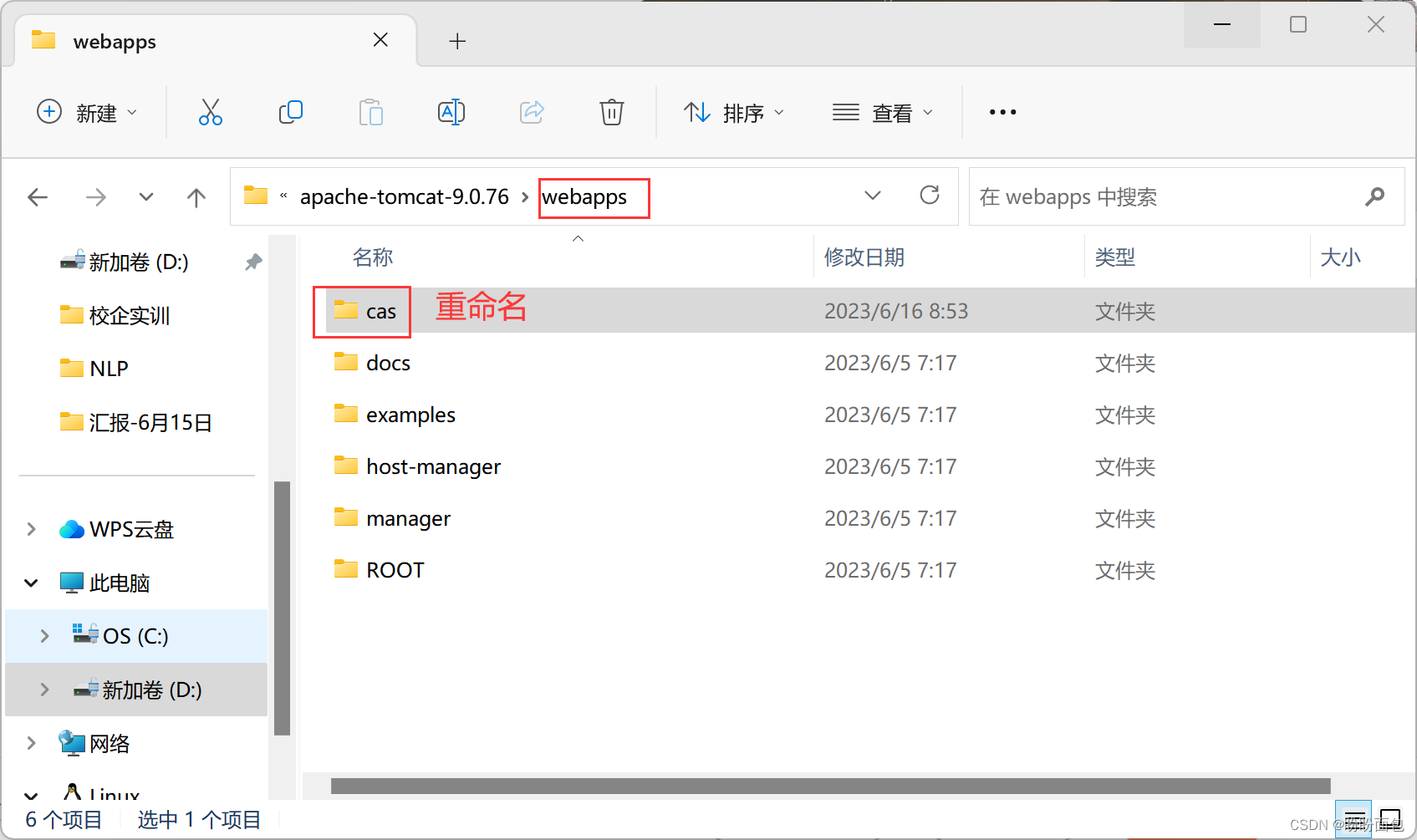Show hidden breadcrumb path chevrons
Image resolution: width=1417 pixels, height=840 pixels.
(x=283, y=196)
